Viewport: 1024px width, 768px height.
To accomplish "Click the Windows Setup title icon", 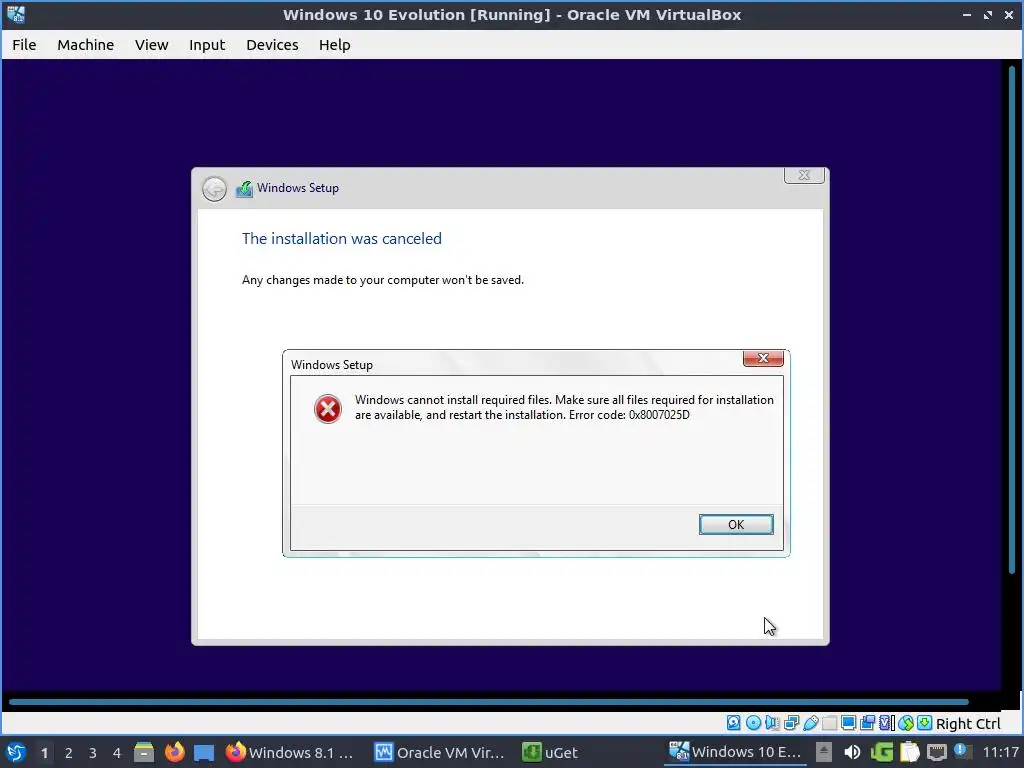I will coord(244,188).
